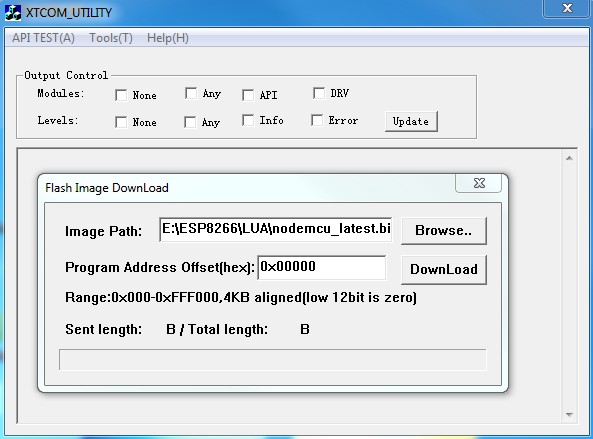Open the Help(H) menu
This screenshot has height=439, width=593.
coord(168,38)
